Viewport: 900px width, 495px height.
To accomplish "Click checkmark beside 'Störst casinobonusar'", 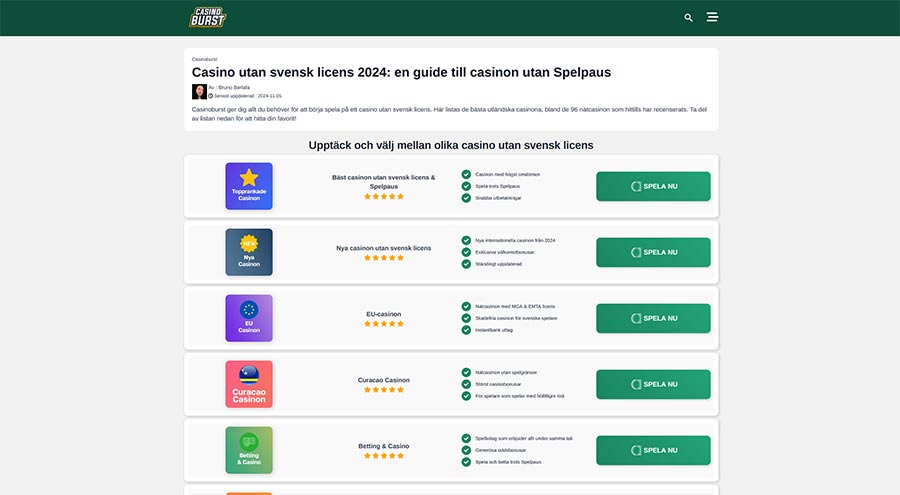I will (x=466, y=384).
